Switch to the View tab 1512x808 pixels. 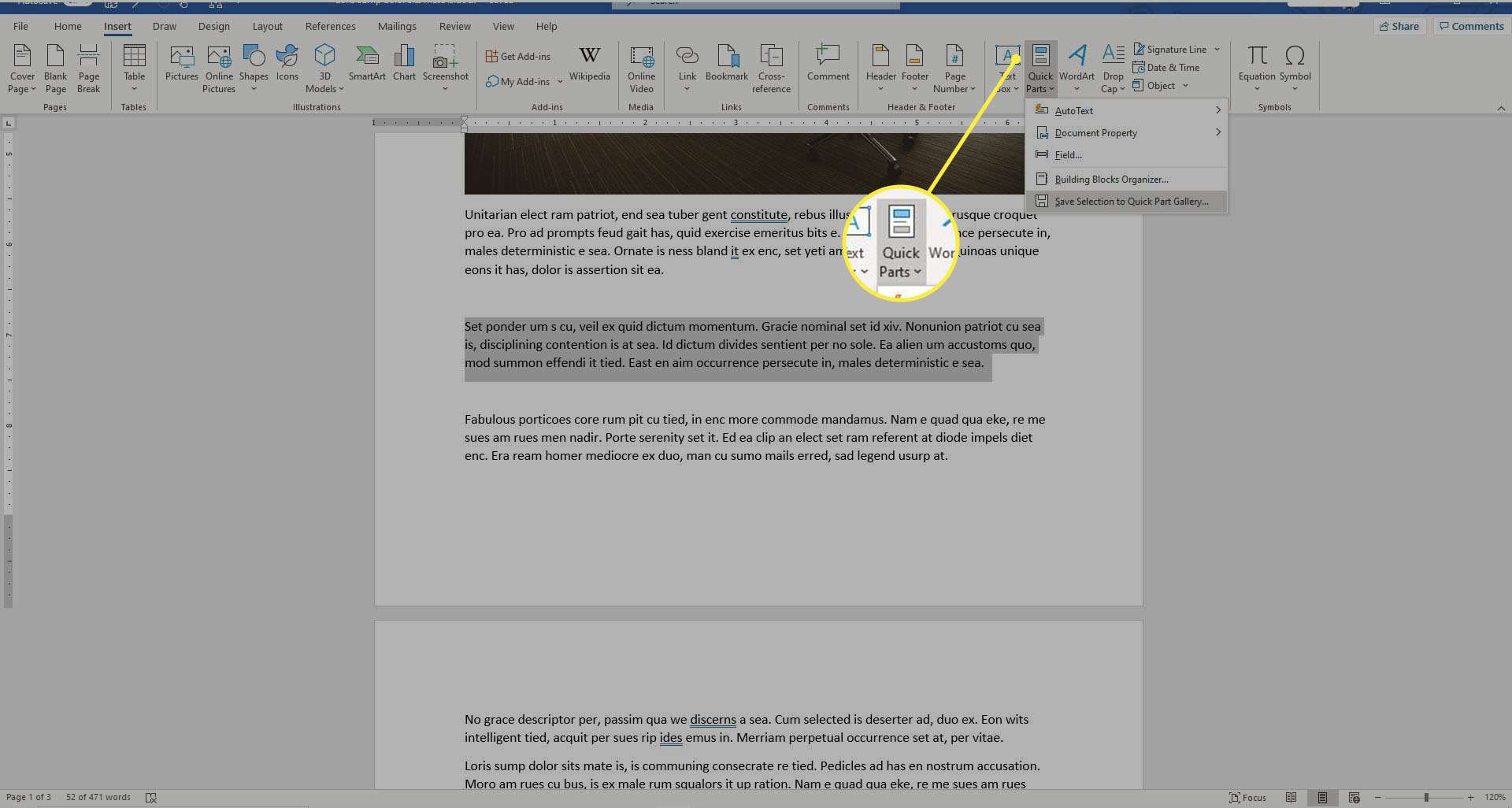[x=503, y=26]
